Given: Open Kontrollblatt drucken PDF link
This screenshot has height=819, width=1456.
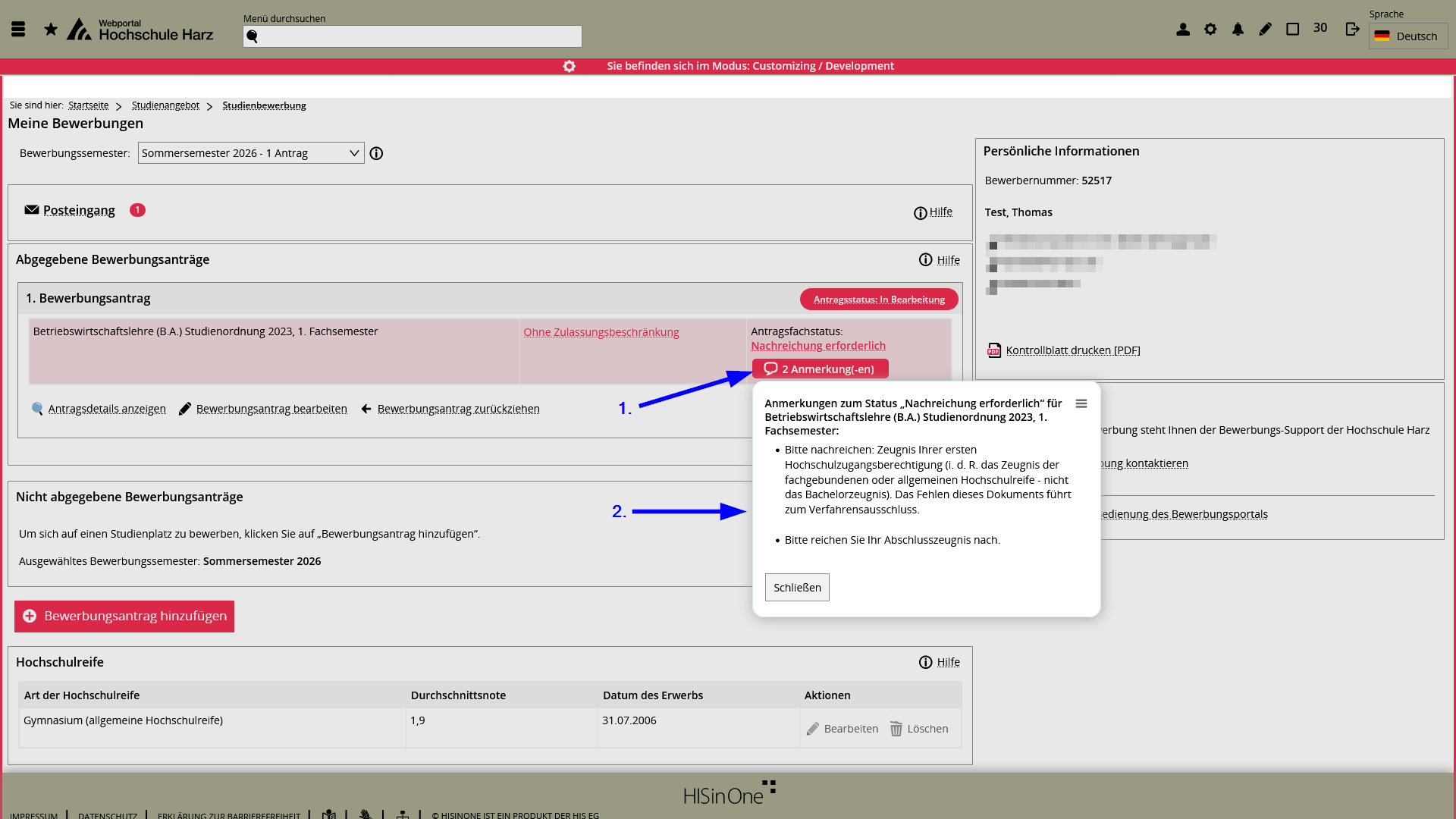Looking at the screenshot, I should (x=1072, y=350).
